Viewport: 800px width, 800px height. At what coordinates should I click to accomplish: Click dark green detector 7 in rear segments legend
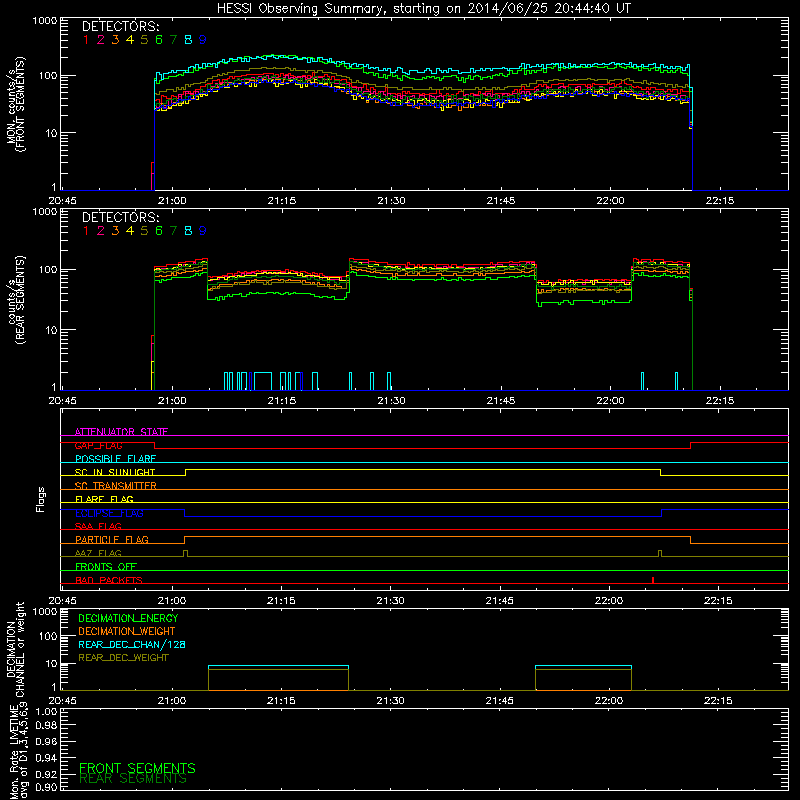173,231
